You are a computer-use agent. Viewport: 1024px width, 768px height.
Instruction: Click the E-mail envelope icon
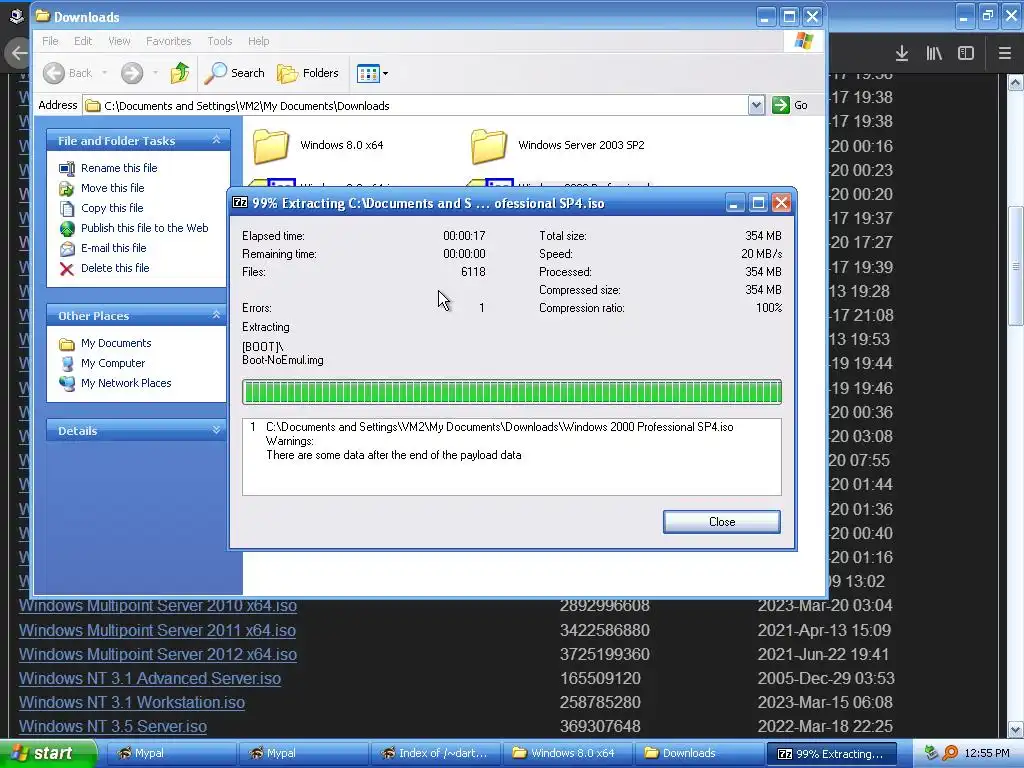coord(67,249)
